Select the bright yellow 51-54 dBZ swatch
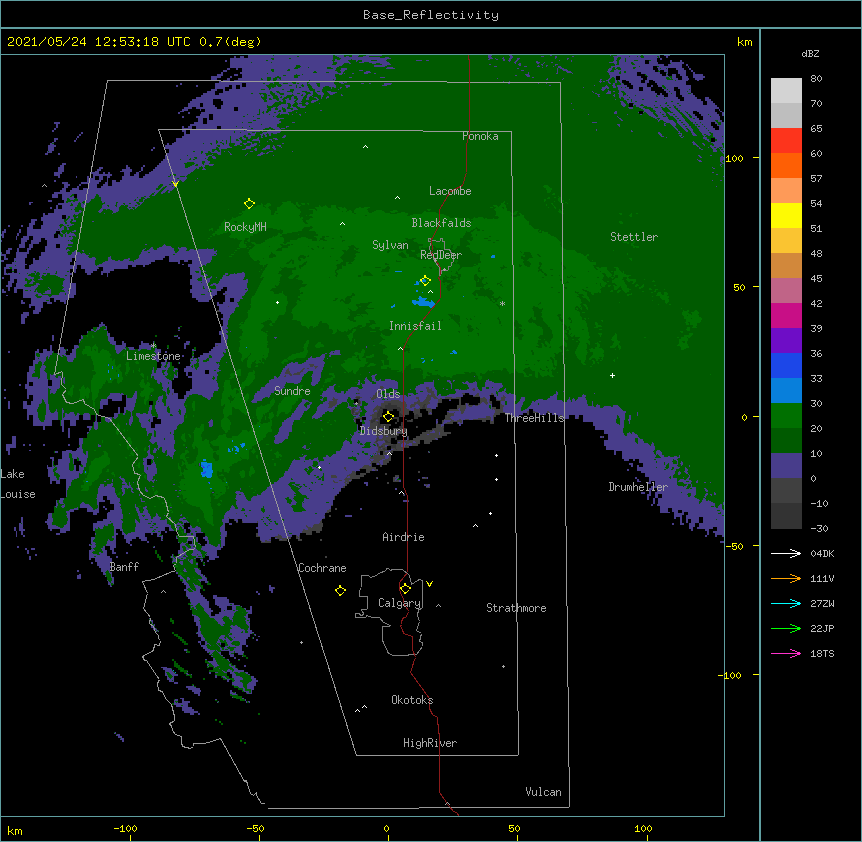This screenshot has width=862, height=842. (x=786, y=215)
